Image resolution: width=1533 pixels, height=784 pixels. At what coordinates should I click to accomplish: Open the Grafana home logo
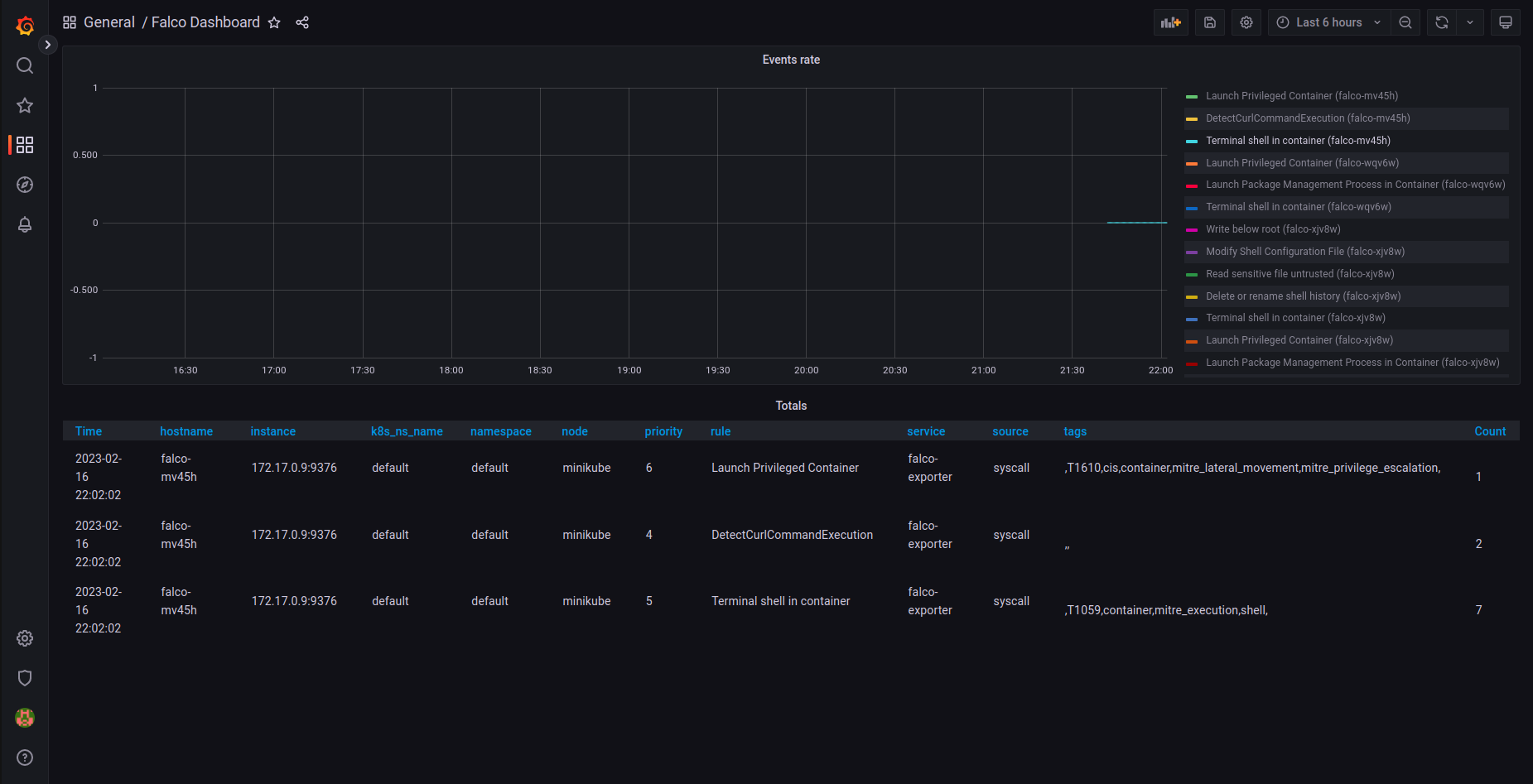point(25,26)
